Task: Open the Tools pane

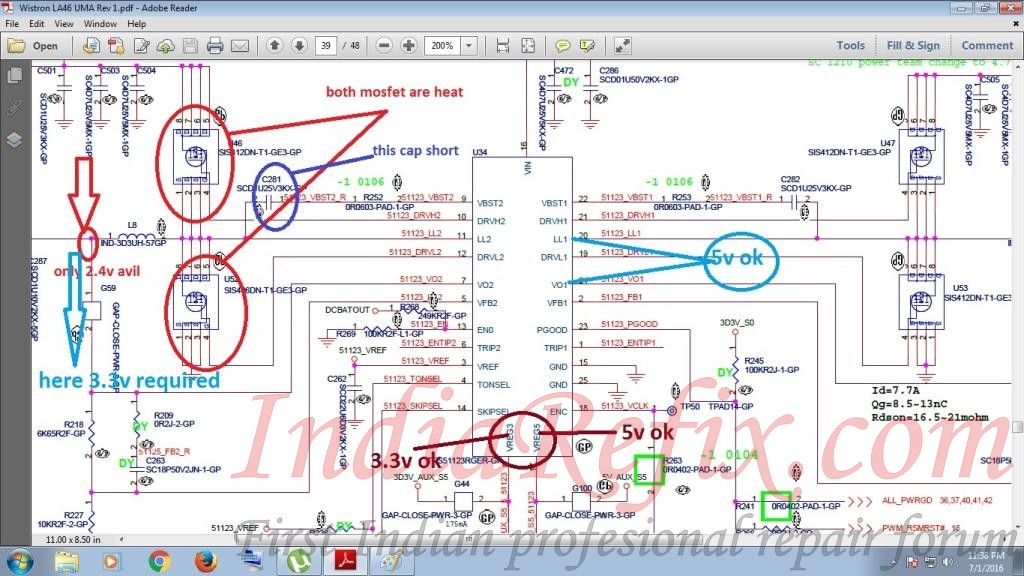Action: (x=850, y=45)
